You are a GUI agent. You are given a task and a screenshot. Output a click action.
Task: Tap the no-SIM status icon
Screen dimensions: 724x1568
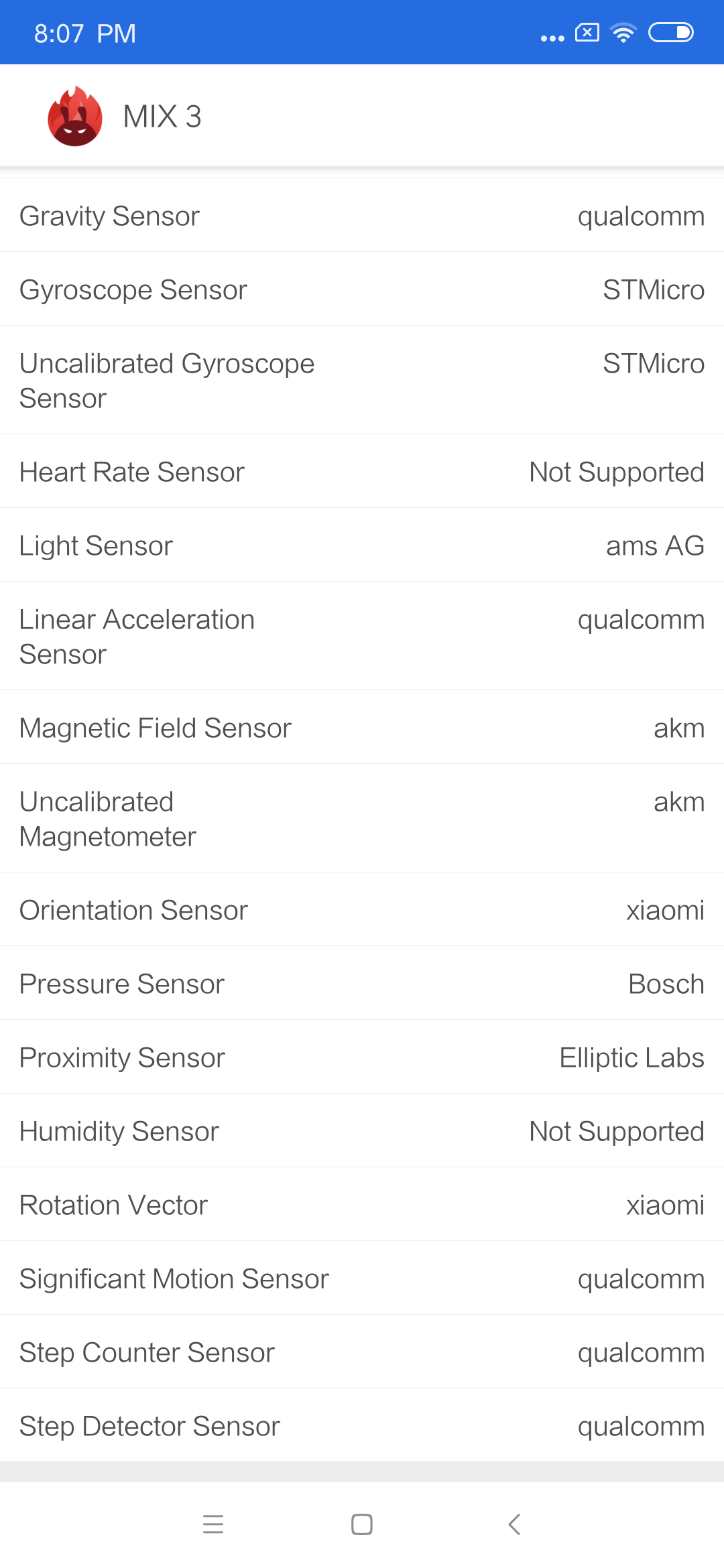coord(587,32)
